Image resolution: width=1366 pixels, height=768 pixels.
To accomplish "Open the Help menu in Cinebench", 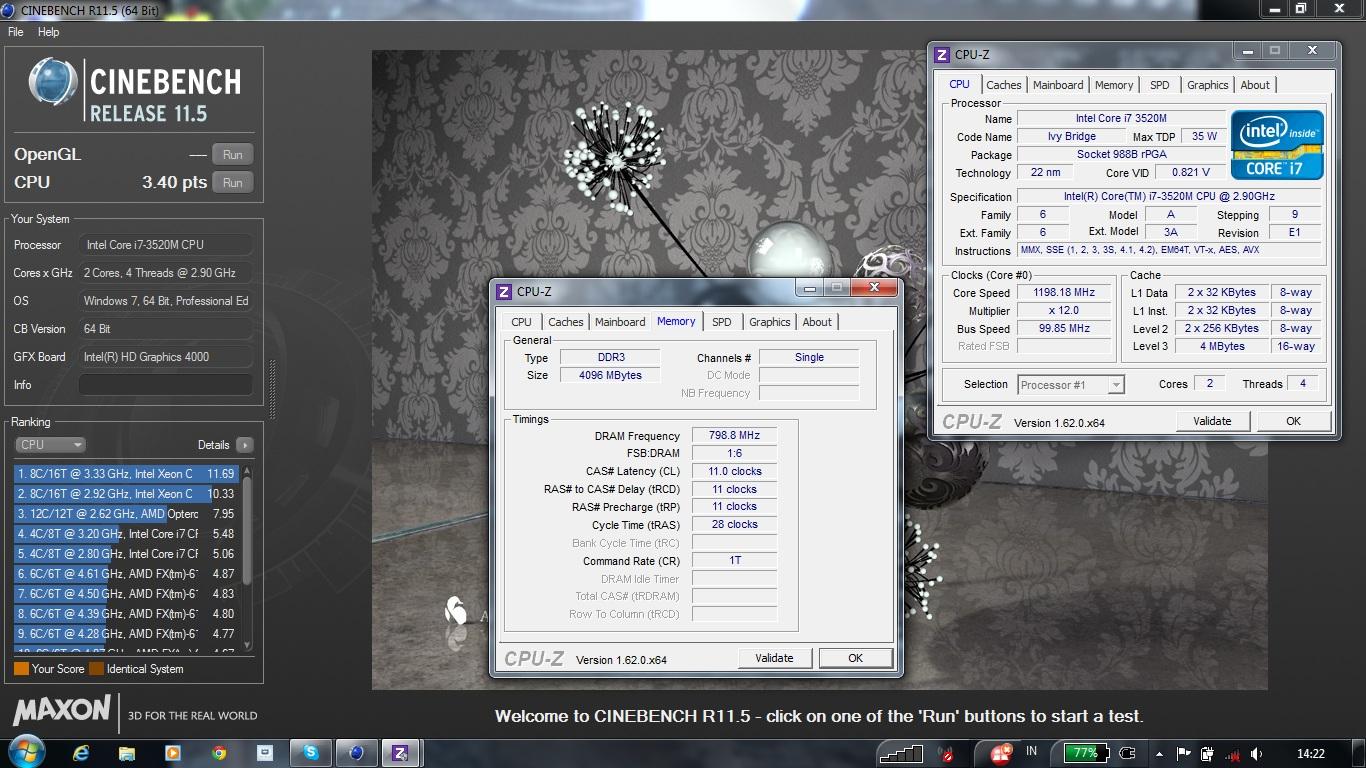I will [48, 32].
